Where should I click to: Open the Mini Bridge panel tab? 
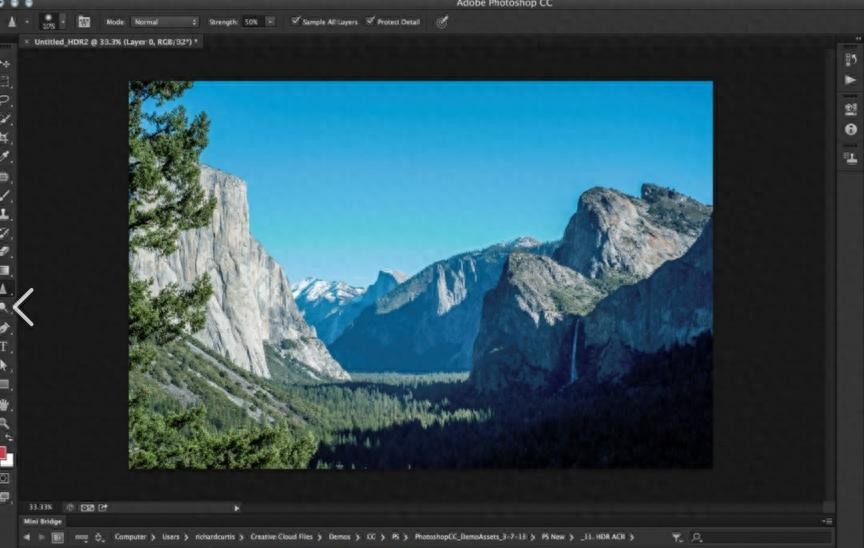(41, 521)
